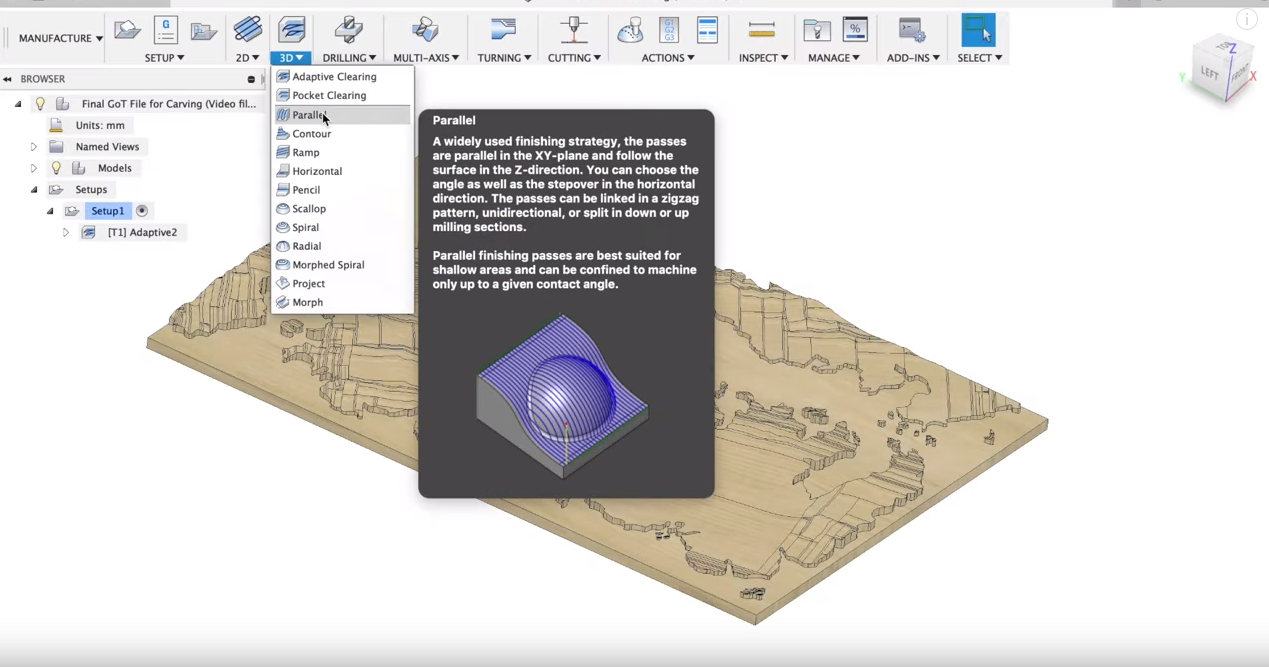Toggle visibility bulb of Models node
The width and height of the screenshot is (1269, 667).
point(56,168)
